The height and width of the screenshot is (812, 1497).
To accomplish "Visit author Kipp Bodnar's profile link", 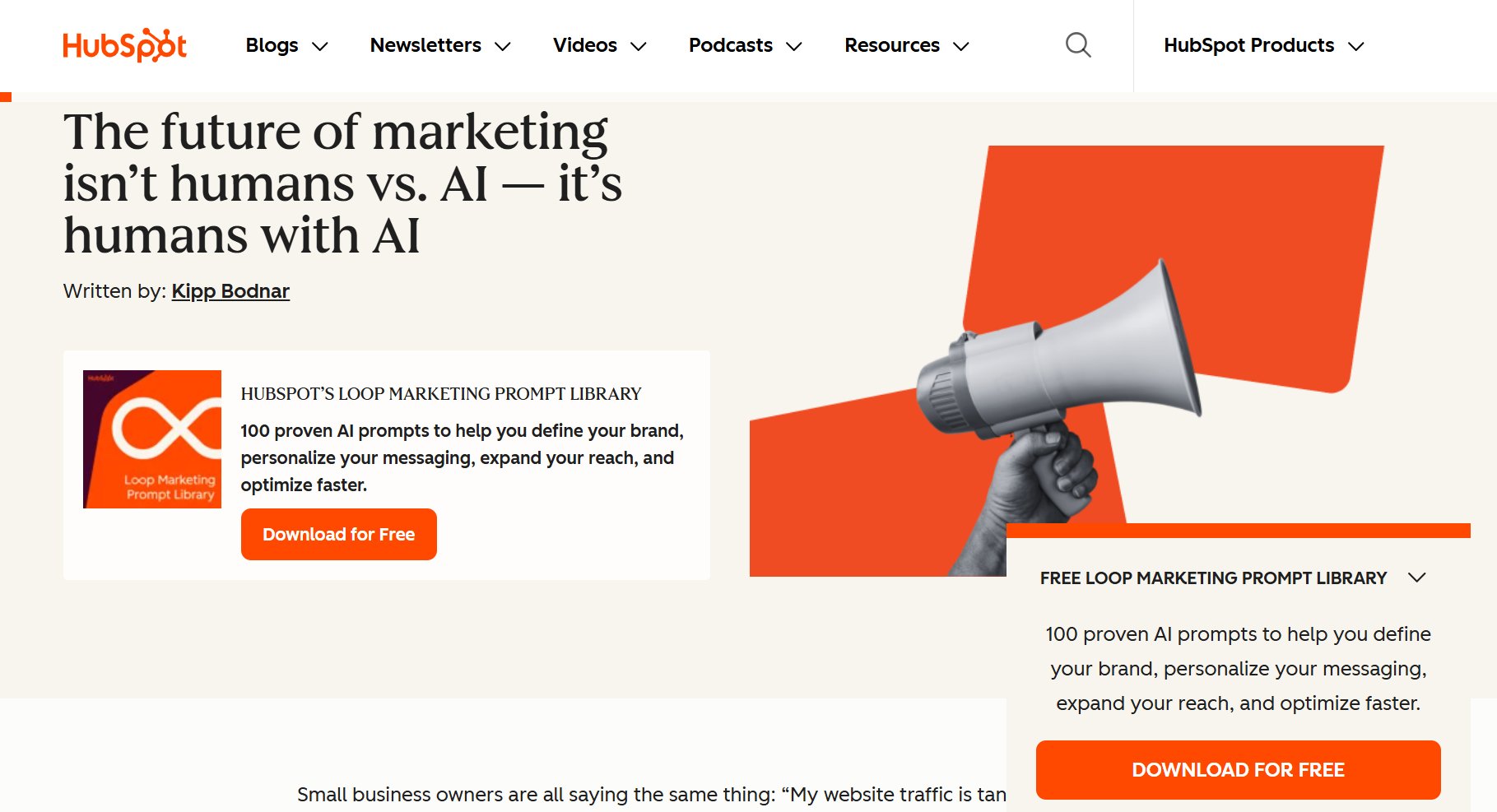I will tap(230, 291).
